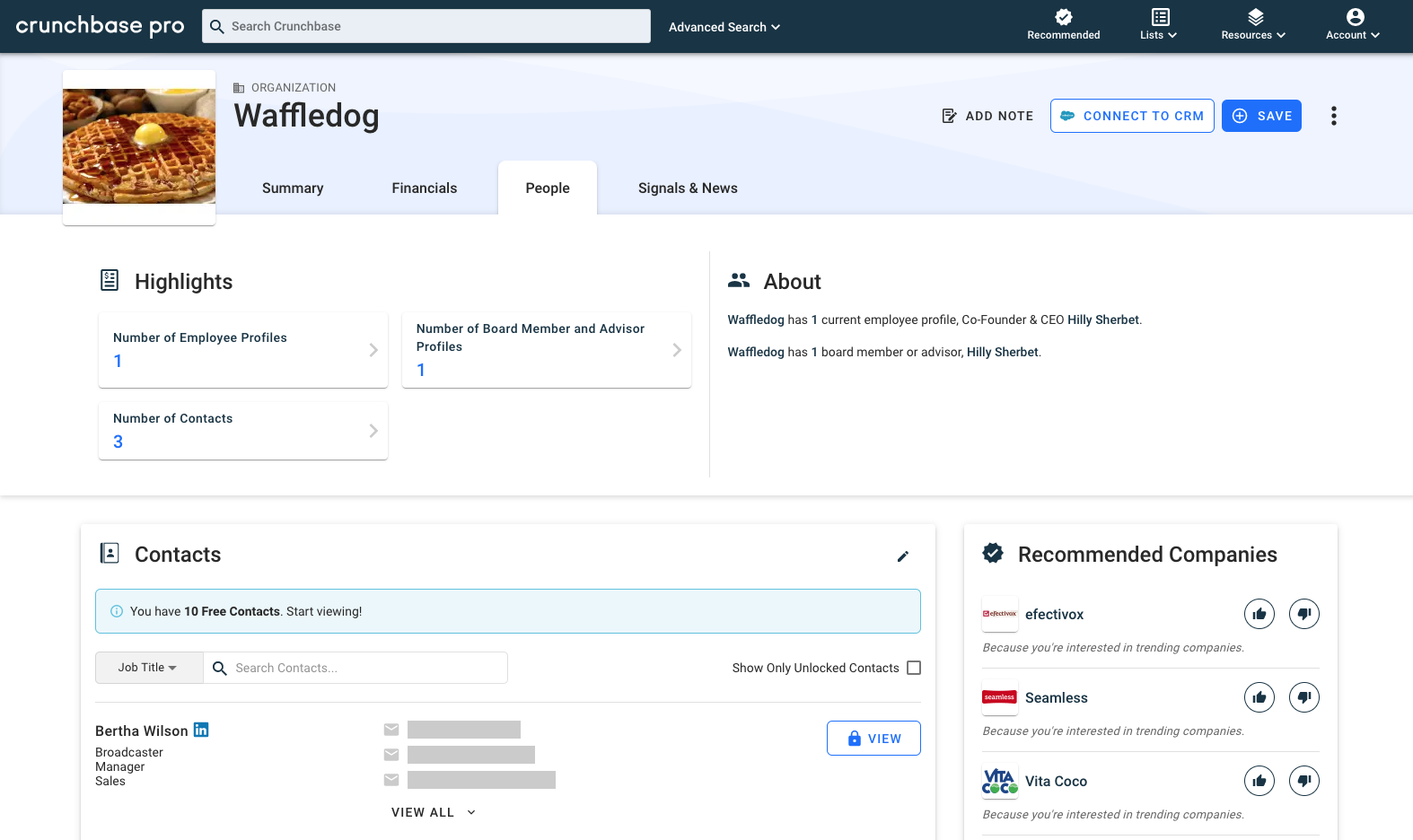Click the info icon in Free Contacts banner
This screenshot has width=1413, height=840.
[117, 611]
